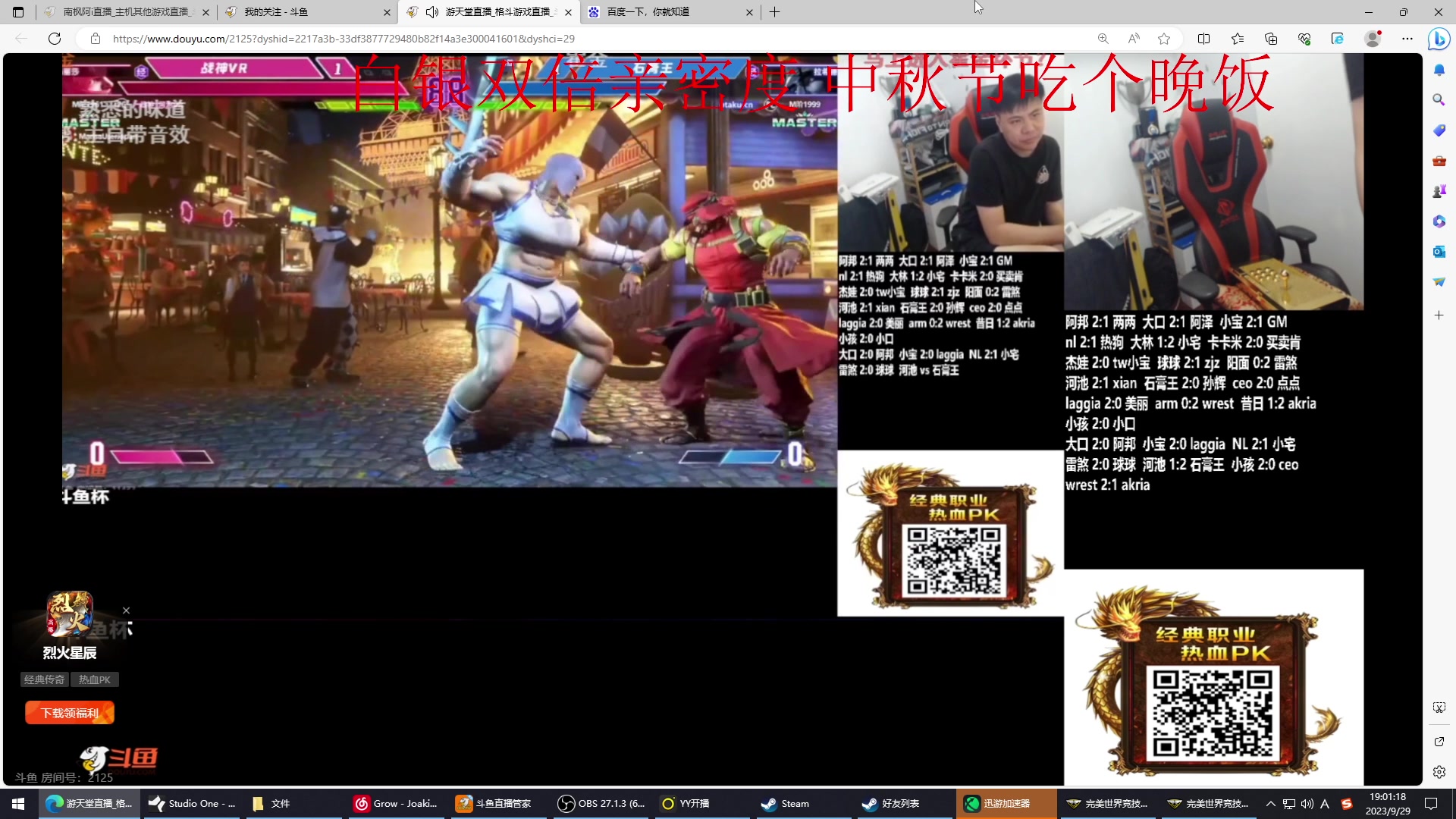Open Edge Settings and more menu
Viewport: 1456px width, 819px height.
click(1407, 39)
